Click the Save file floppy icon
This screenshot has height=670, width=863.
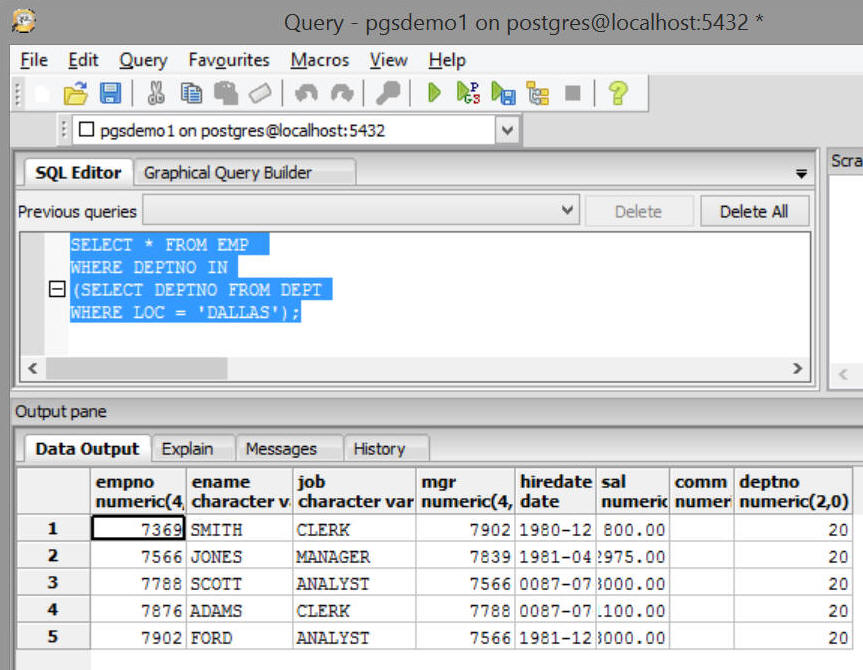click(x=109, y=94)
